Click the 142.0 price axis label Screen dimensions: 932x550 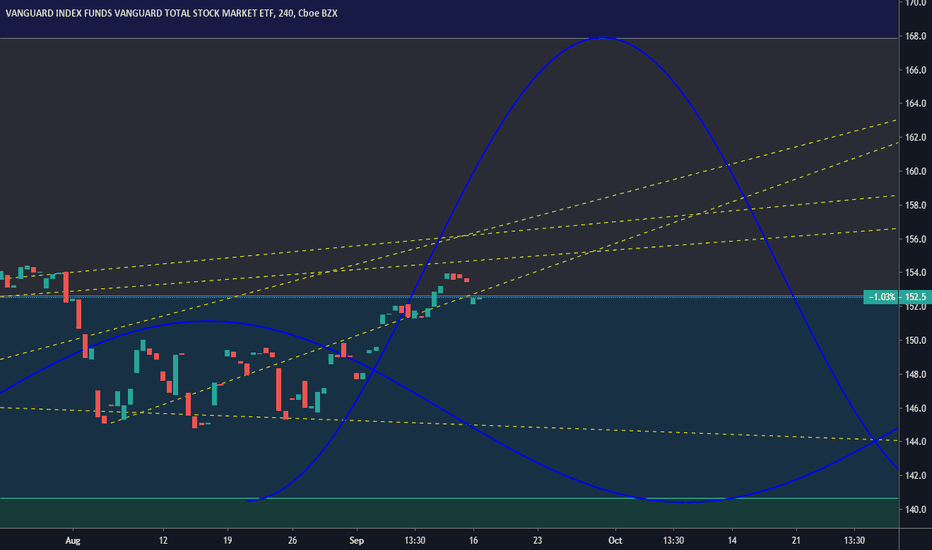click(915, 476)
